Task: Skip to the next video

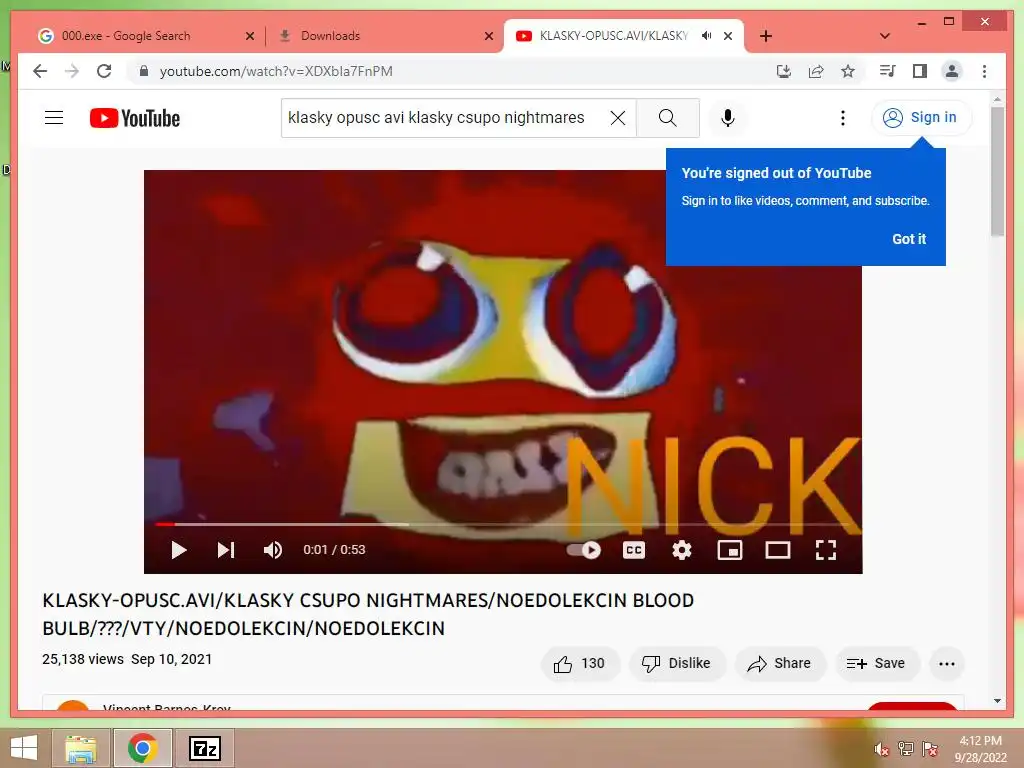Action: 225,550
